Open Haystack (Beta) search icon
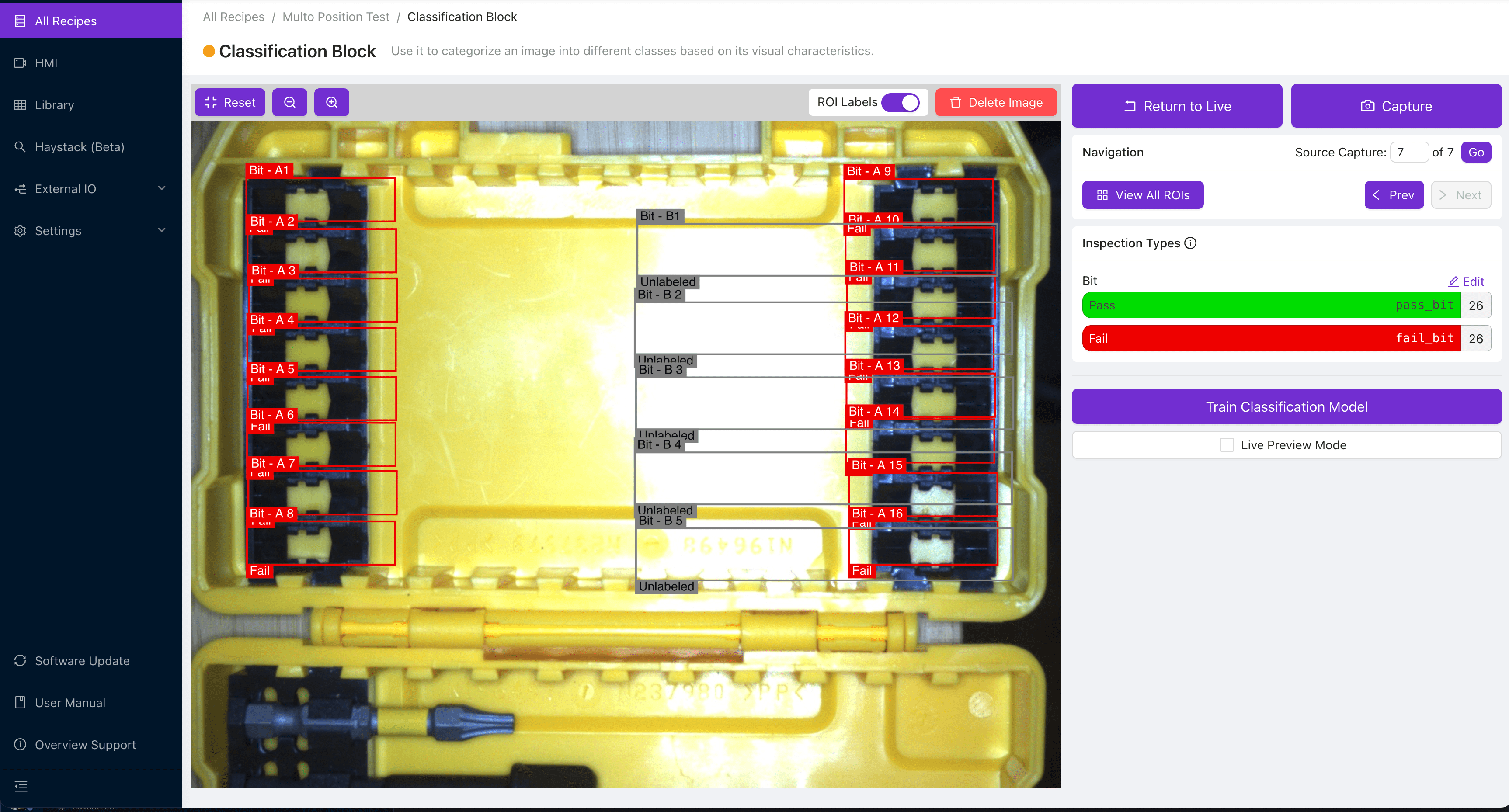 20,147
